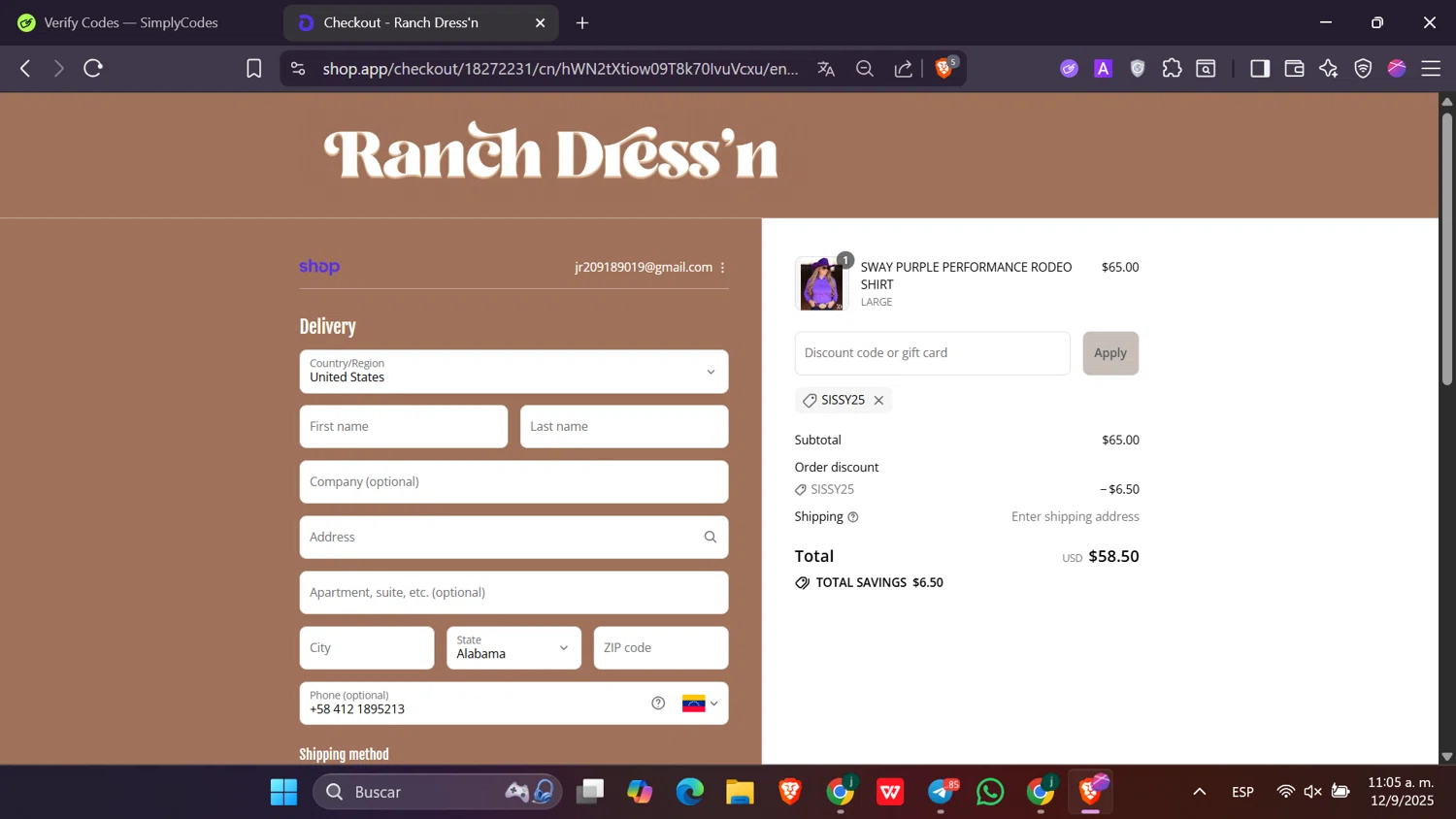Click the TOTAL SAVINGS $6.50 text
Viewport: 1456px width, 819px height.
tap(879, 583)
